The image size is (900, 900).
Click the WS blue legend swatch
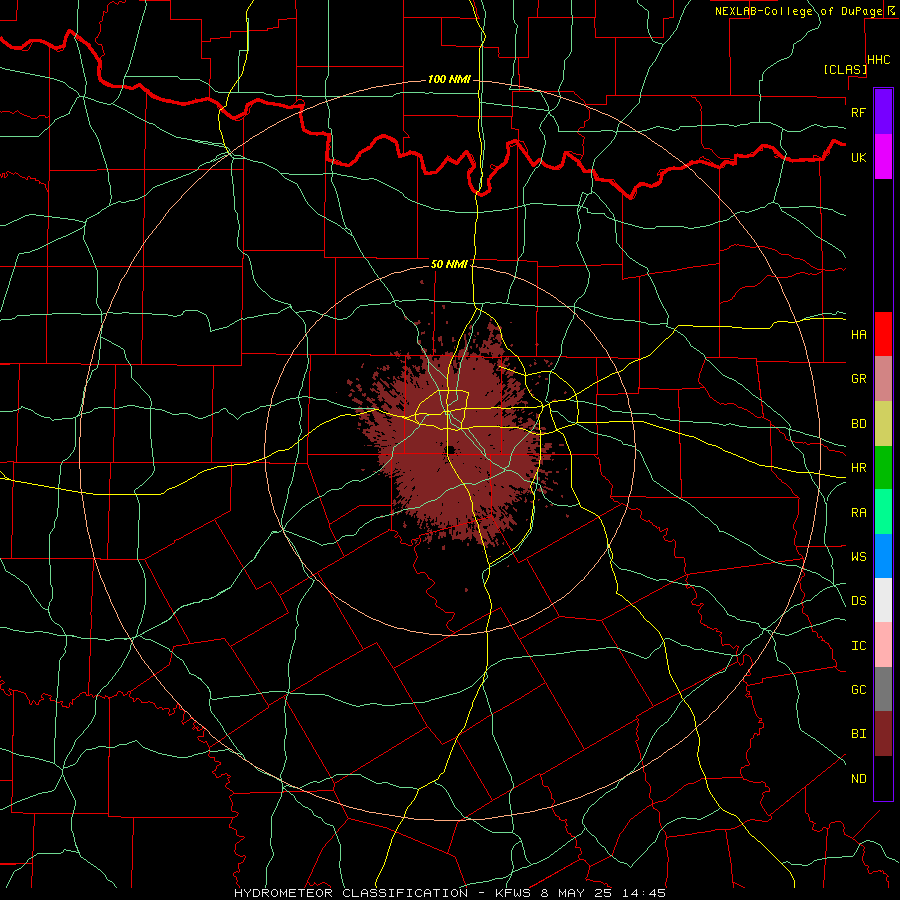coord(883,556)
